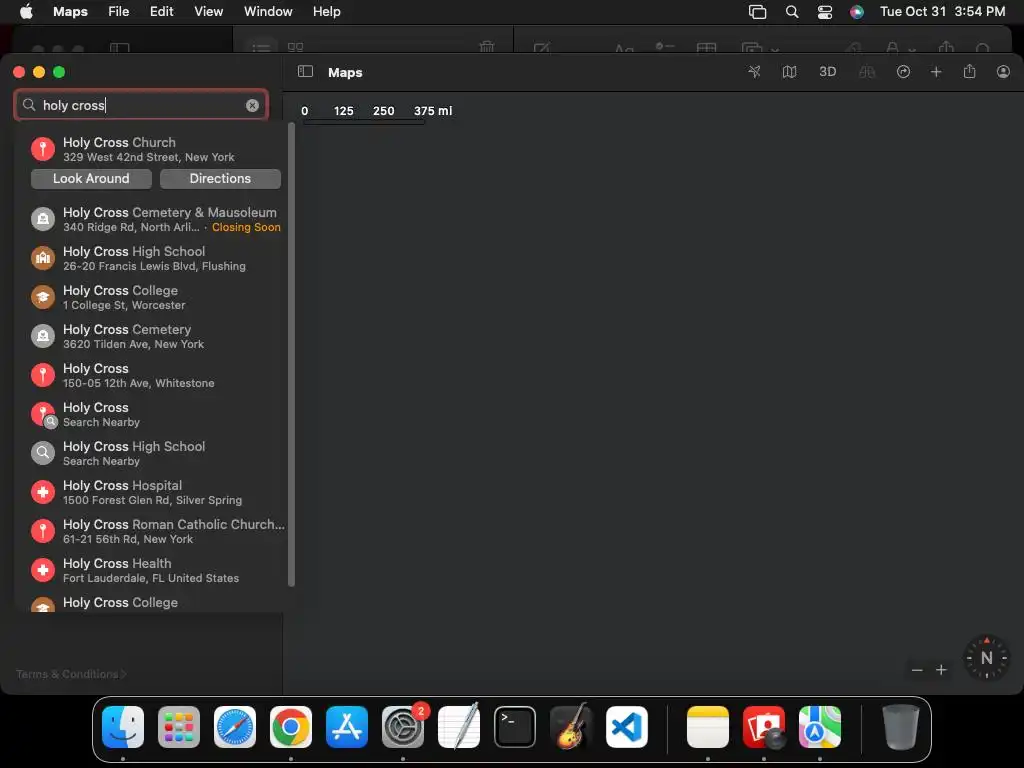This screenshot has width=1024, height=768.
Task: Open the map mode icon
Action: click(x=790, y=72)
